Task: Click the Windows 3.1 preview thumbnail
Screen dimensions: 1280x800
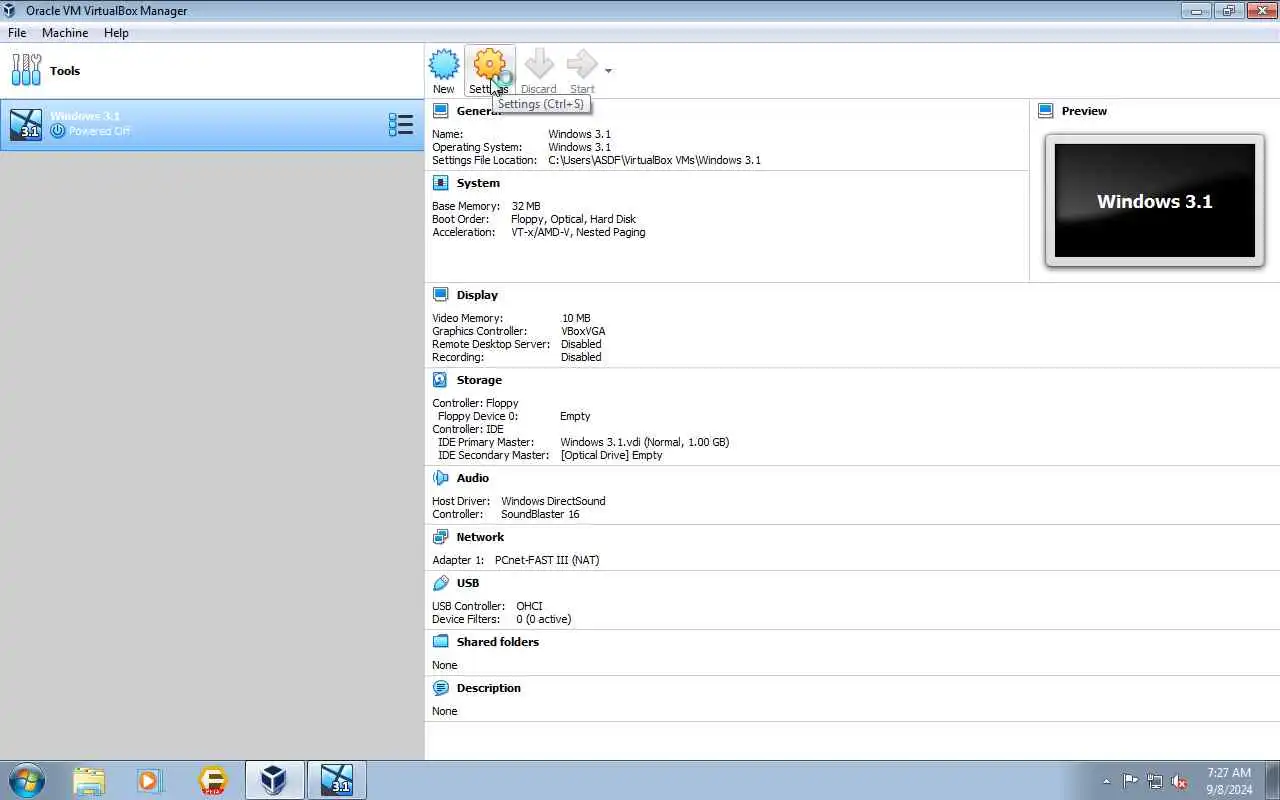Action: pos(1154,201)
